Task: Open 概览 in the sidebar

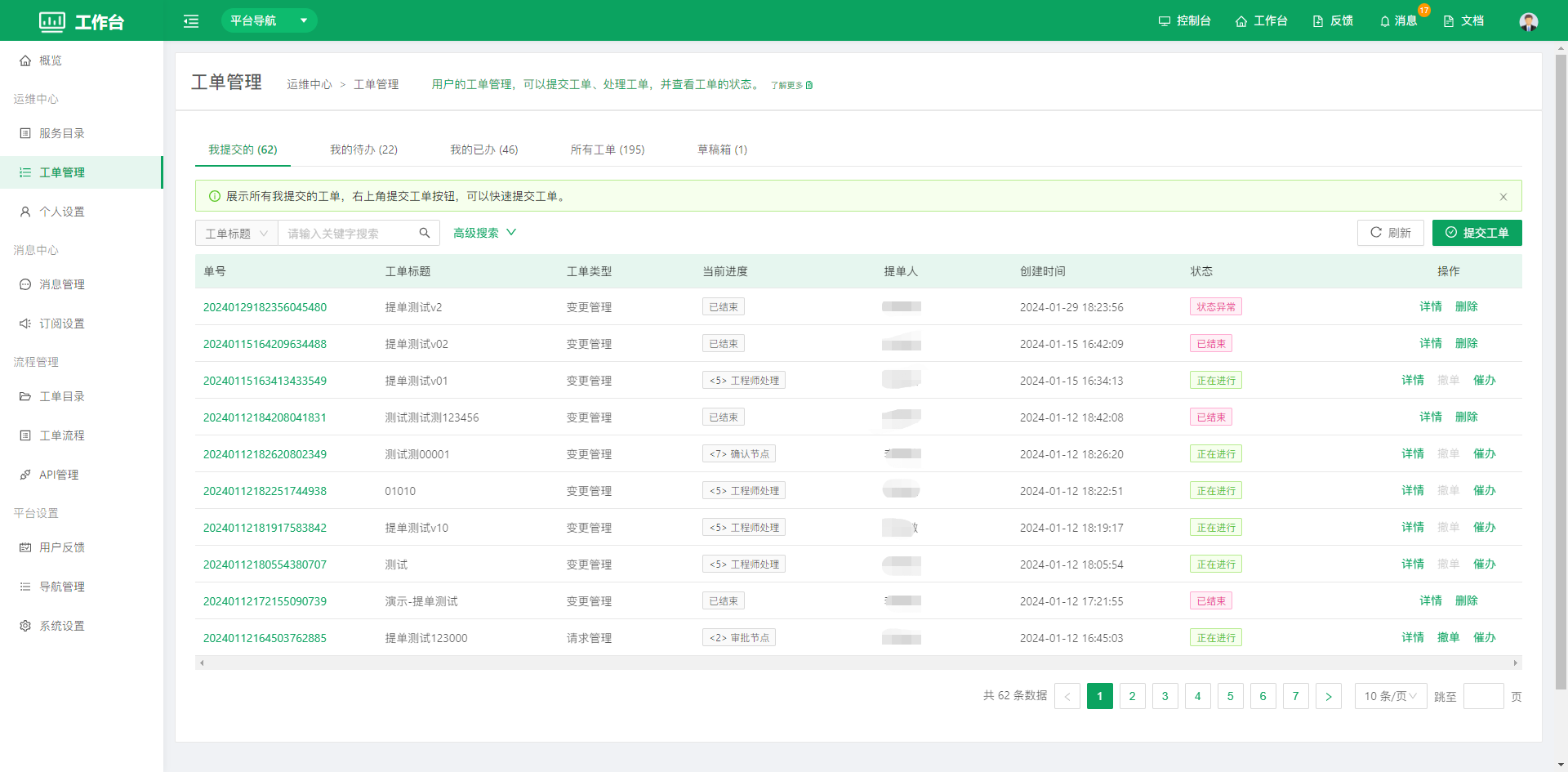Action: pyautogui.click(x=82, y=60)
